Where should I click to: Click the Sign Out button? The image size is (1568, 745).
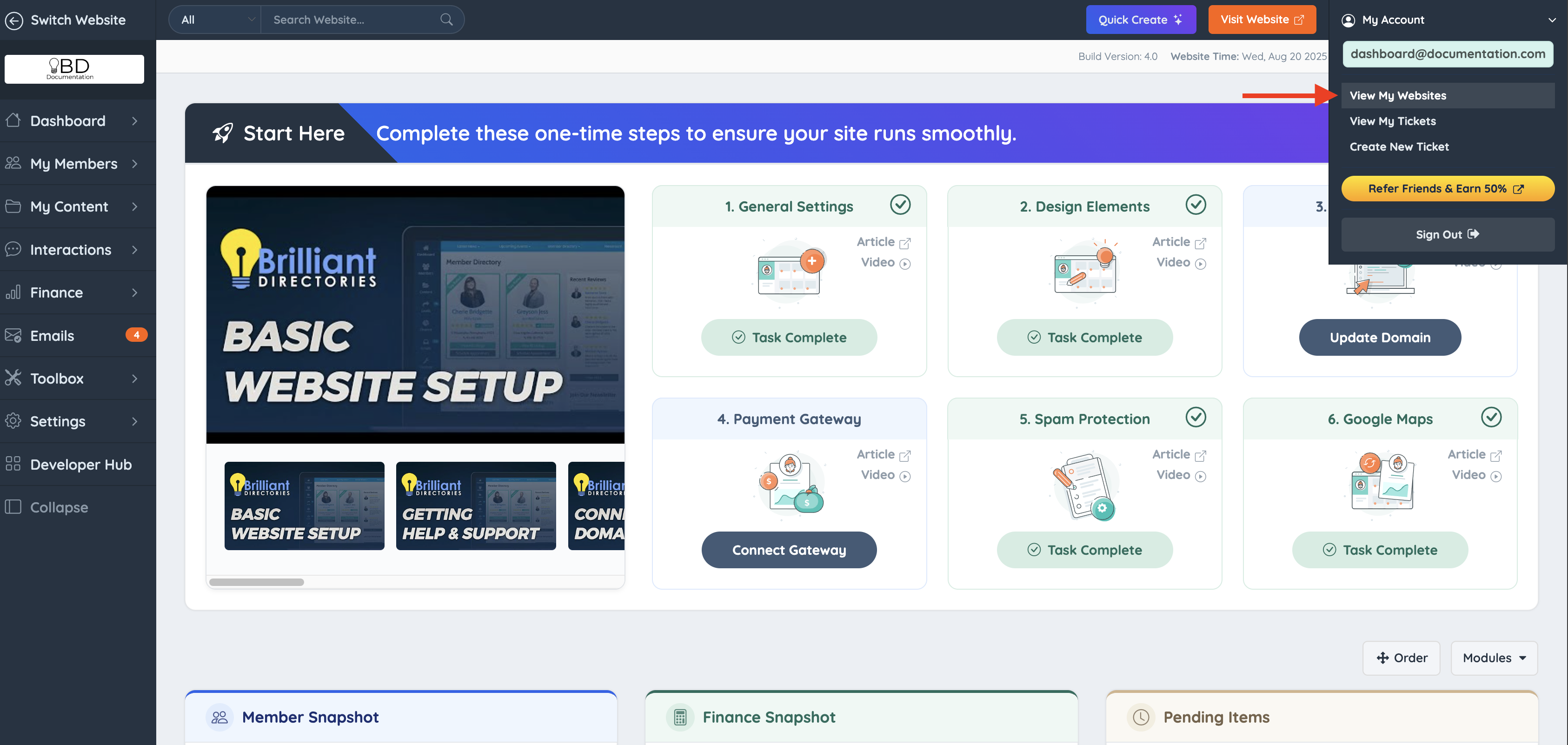(x=1447, y=234)
